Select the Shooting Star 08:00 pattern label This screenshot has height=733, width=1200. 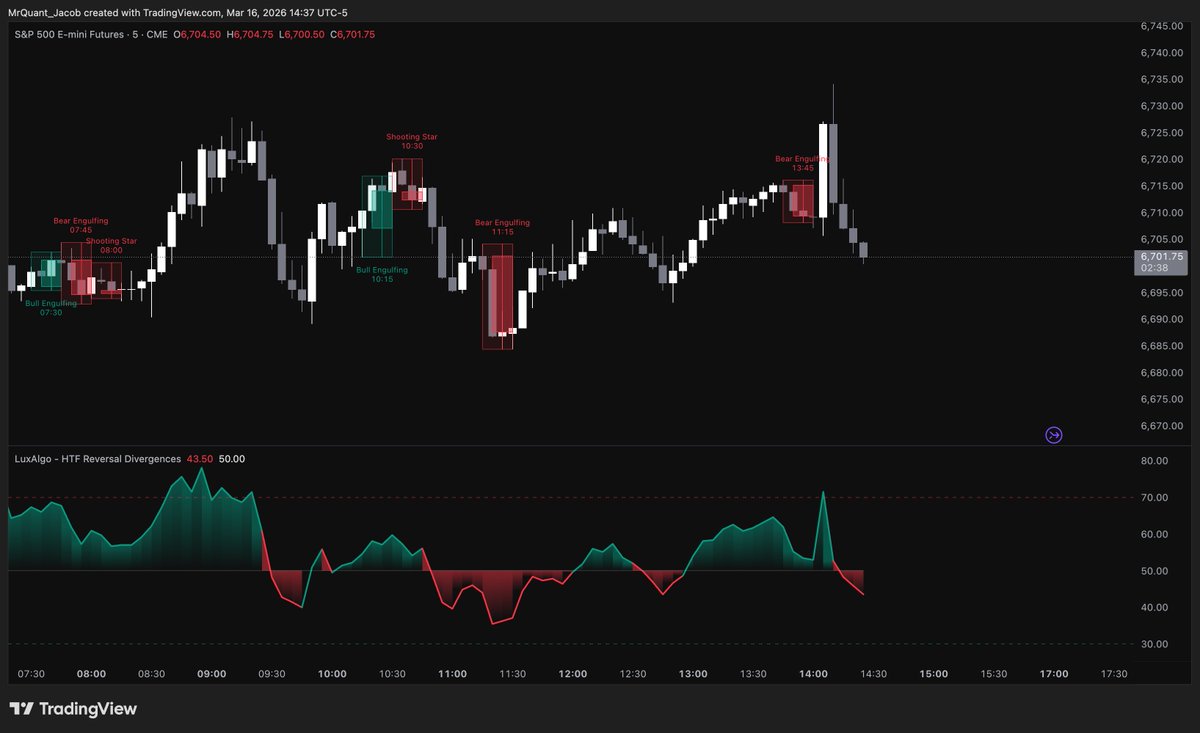[111, 245]
